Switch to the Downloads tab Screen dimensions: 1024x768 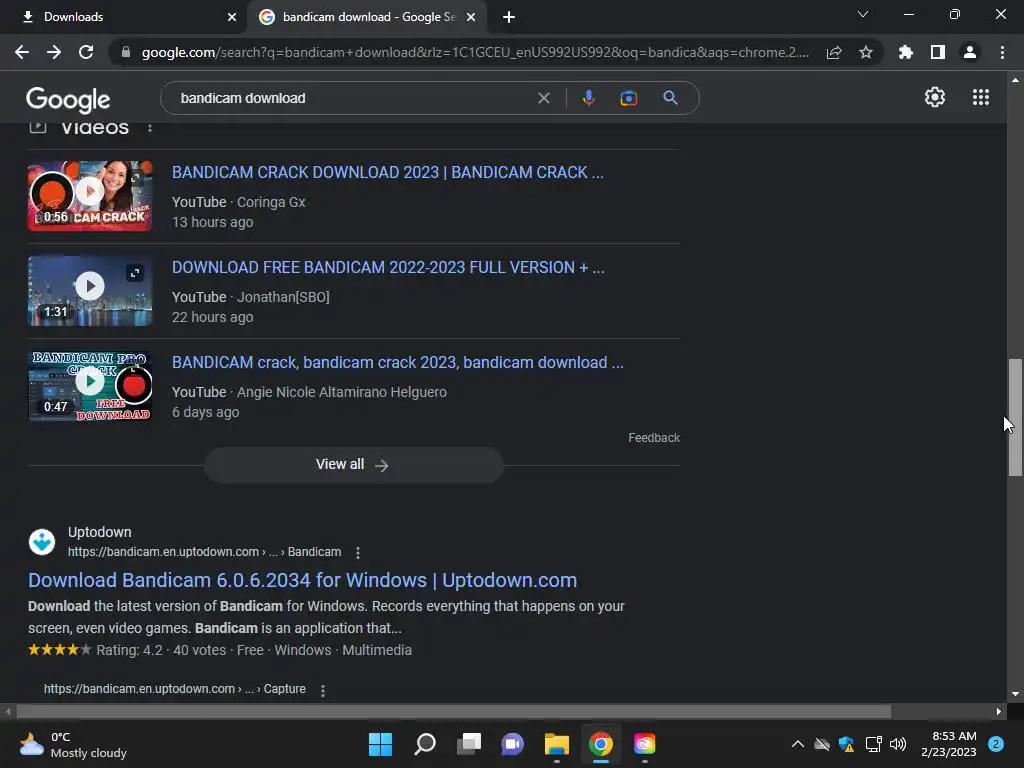click(x=123, y=17)
